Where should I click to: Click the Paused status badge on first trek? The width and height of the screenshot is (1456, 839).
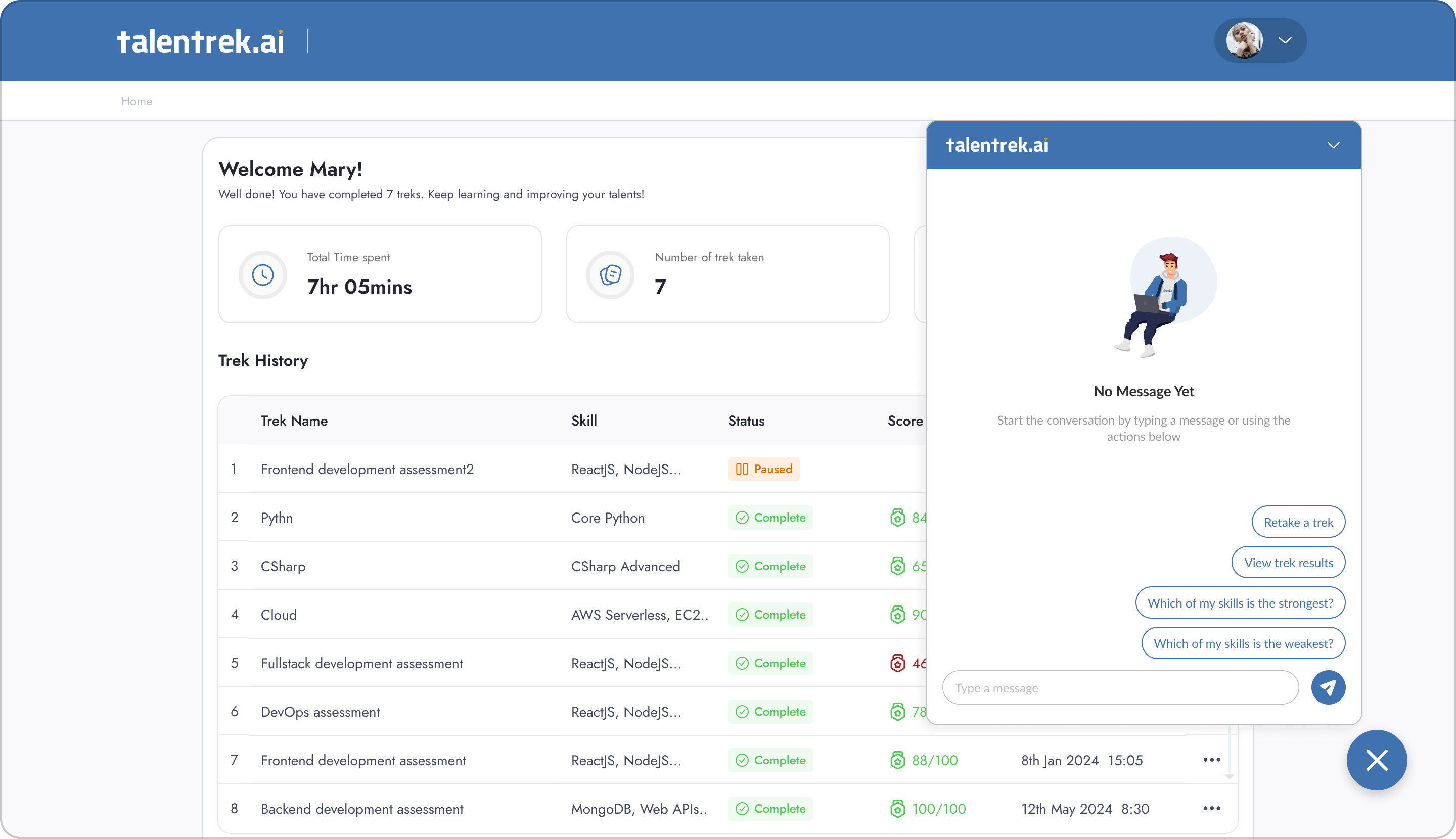click(x=763, y=469)
